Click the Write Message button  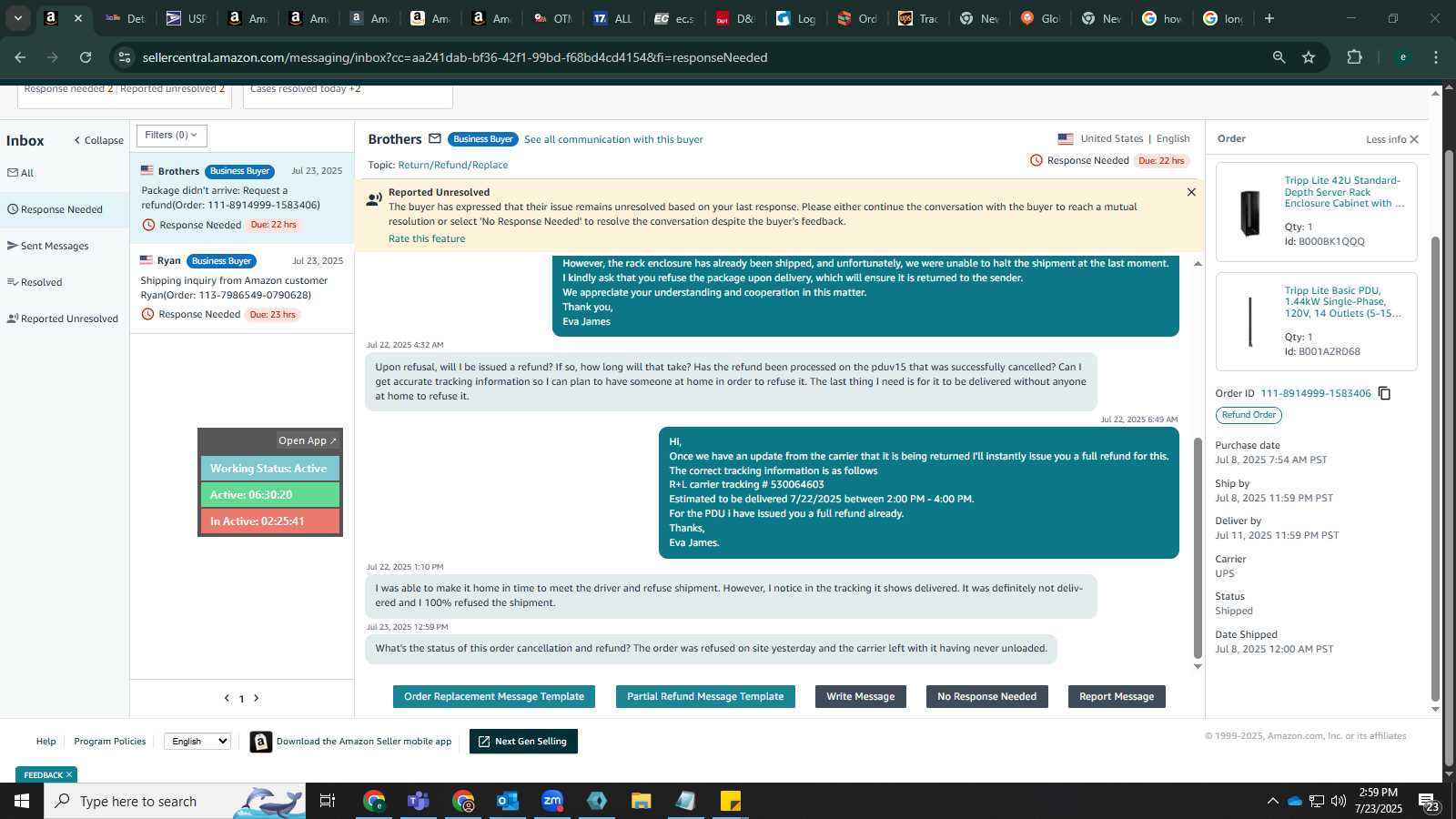coord(861,696)
